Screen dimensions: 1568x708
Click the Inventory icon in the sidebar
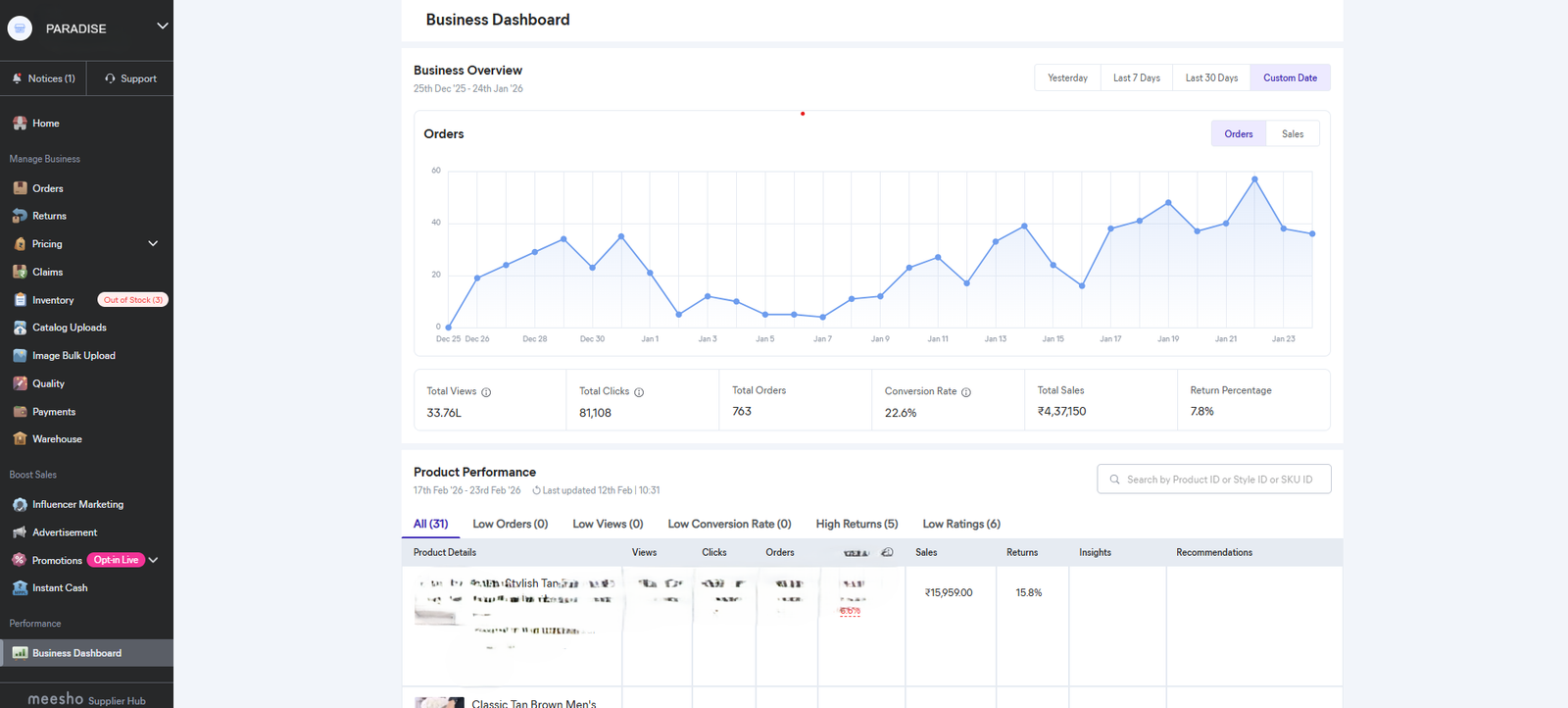click(x=20, y=300)
